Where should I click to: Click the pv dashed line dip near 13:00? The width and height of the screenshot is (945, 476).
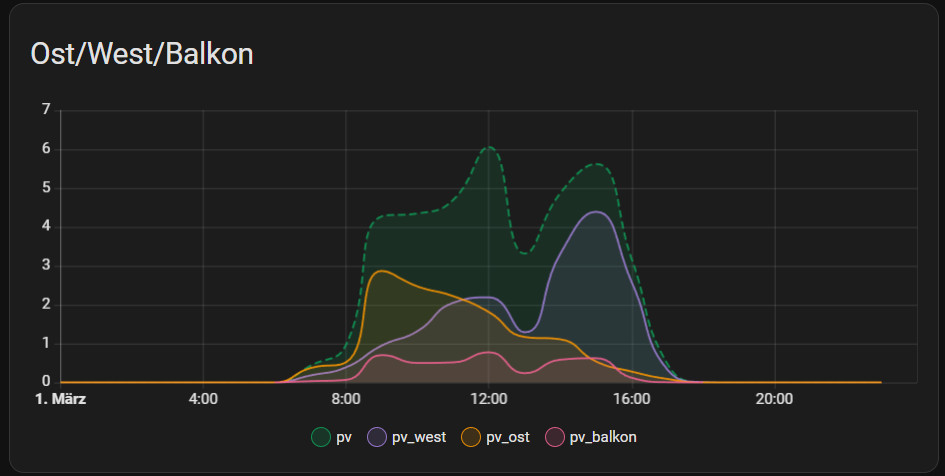(x=524, y=253)
